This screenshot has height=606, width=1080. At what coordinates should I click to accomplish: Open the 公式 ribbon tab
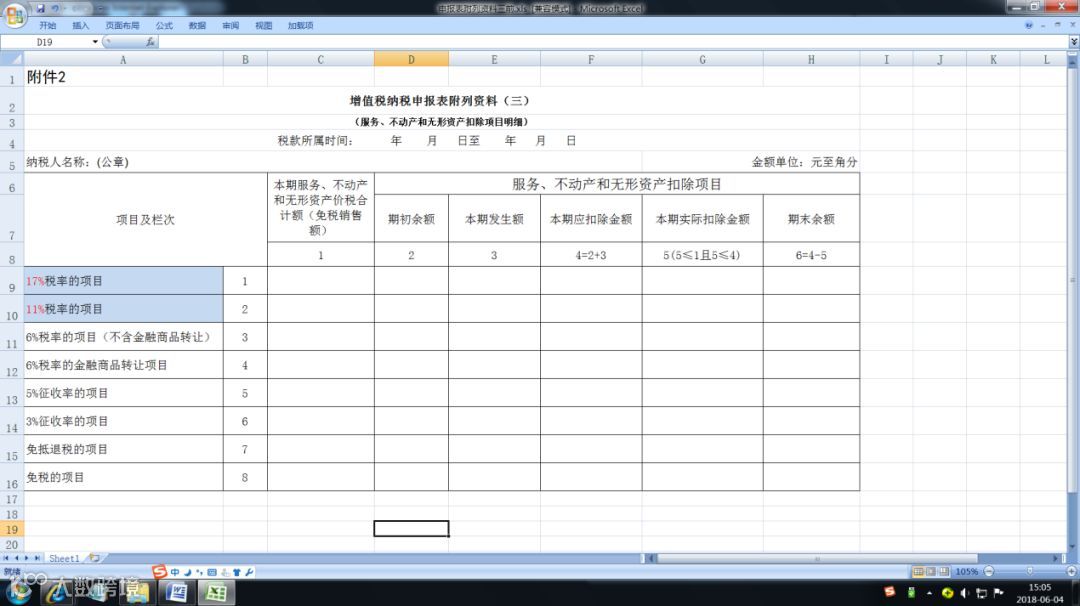(x=164, y=25)
